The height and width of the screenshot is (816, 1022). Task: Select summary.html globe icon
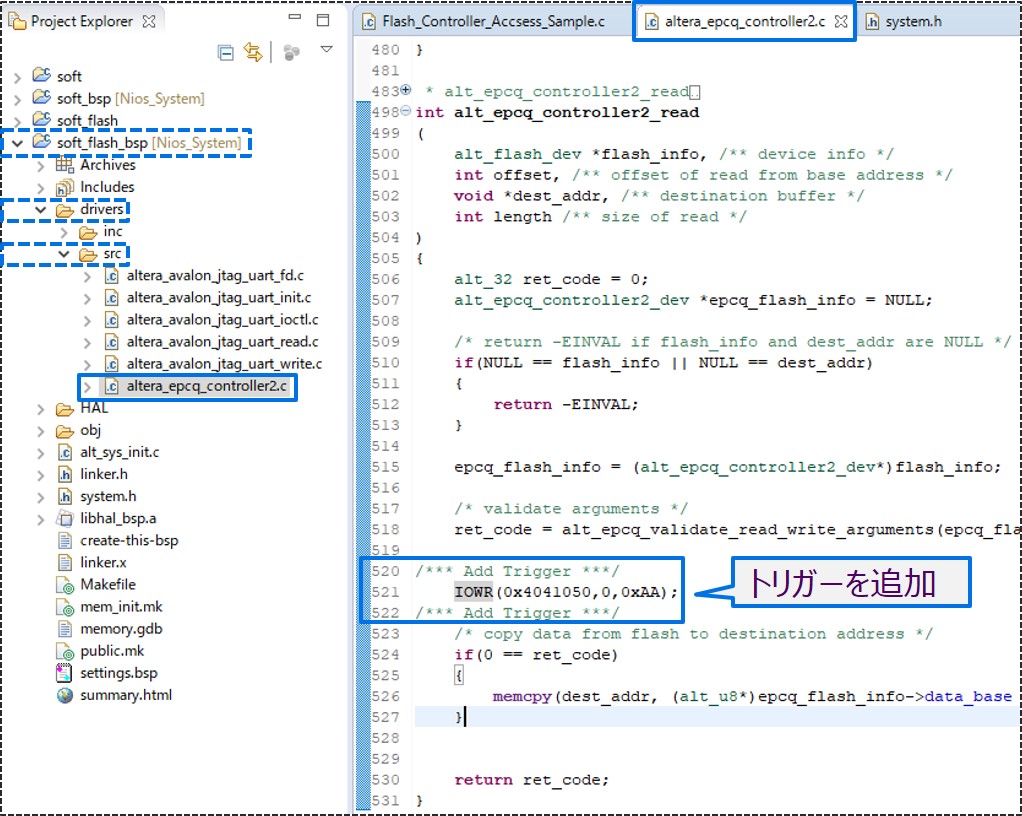point(65,695)
